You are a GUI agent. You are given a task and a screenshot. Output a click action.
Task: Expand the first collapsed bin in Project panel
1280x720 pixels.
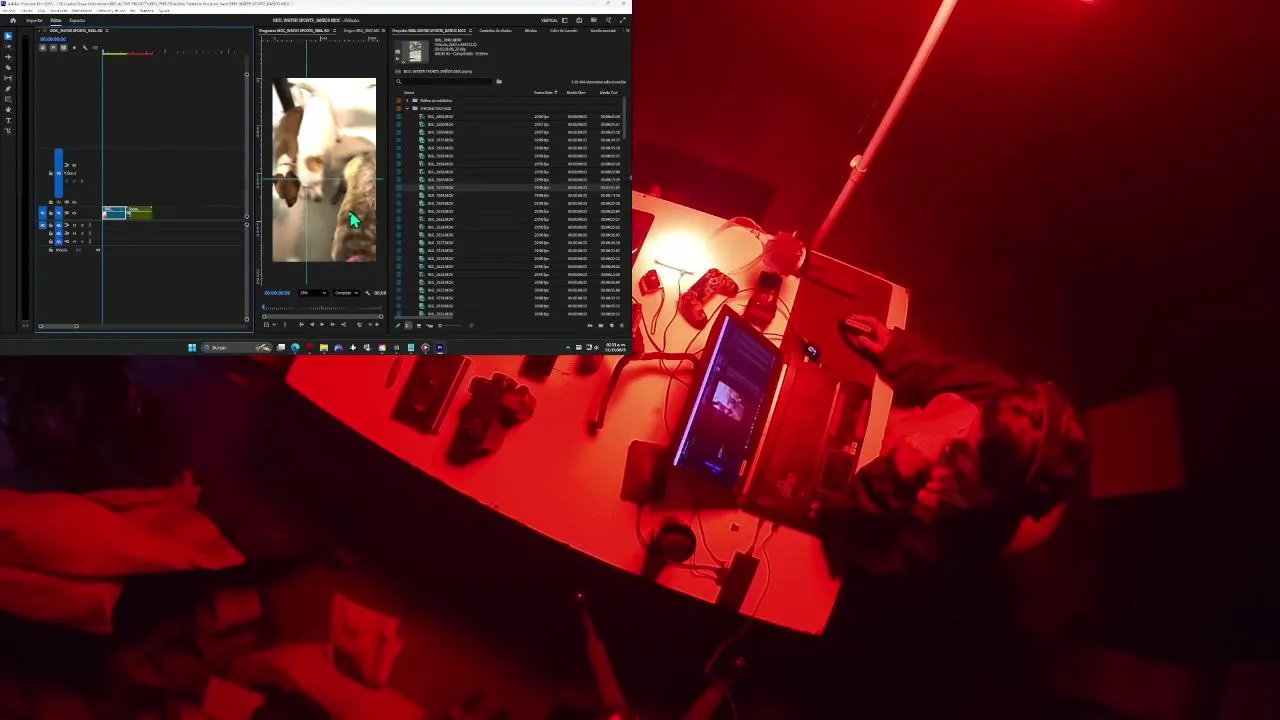click(407, 100)
